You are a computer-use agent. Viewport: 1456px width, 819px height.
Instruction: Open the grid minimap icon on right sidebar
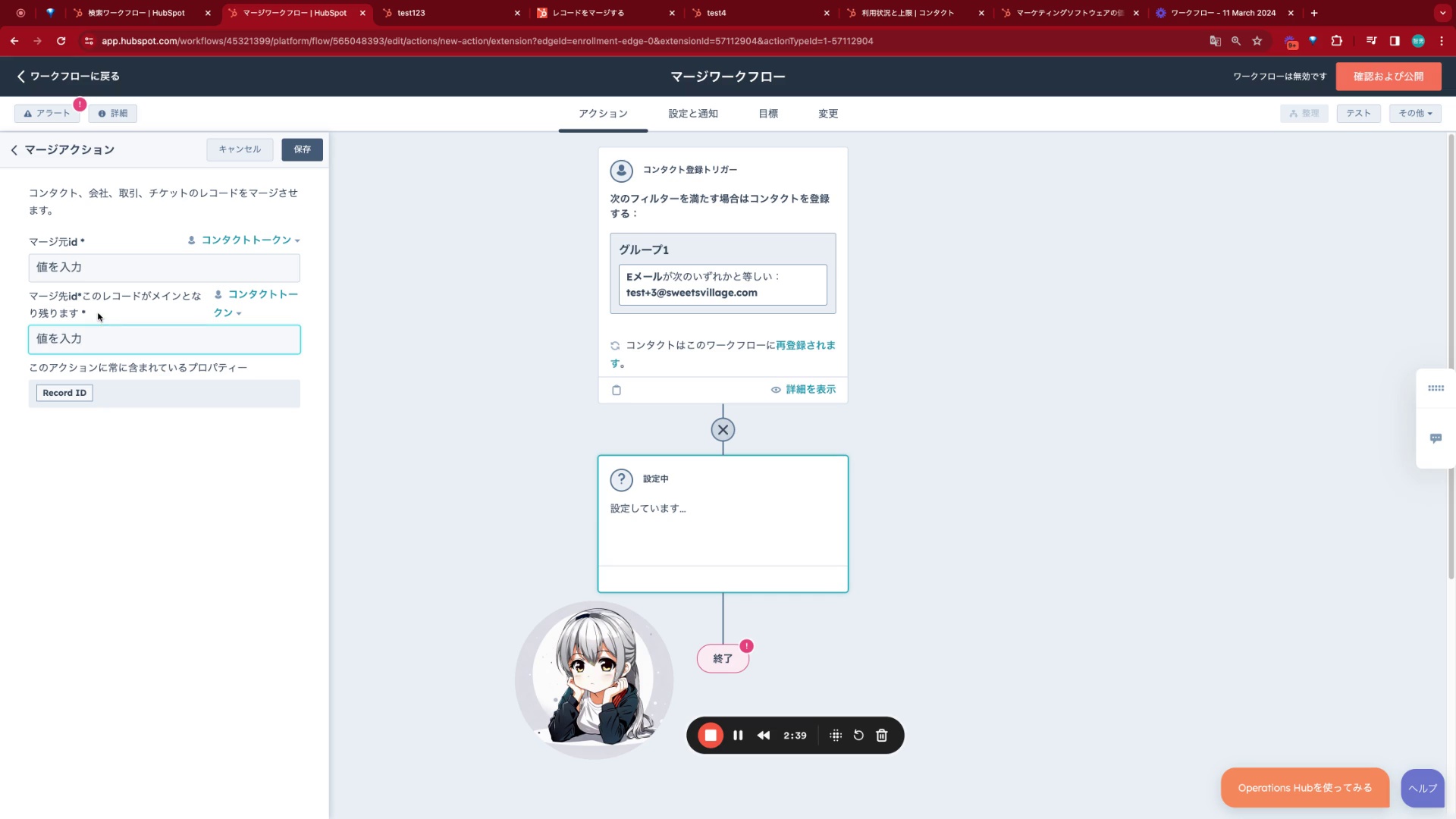[x=1436, y=388]
